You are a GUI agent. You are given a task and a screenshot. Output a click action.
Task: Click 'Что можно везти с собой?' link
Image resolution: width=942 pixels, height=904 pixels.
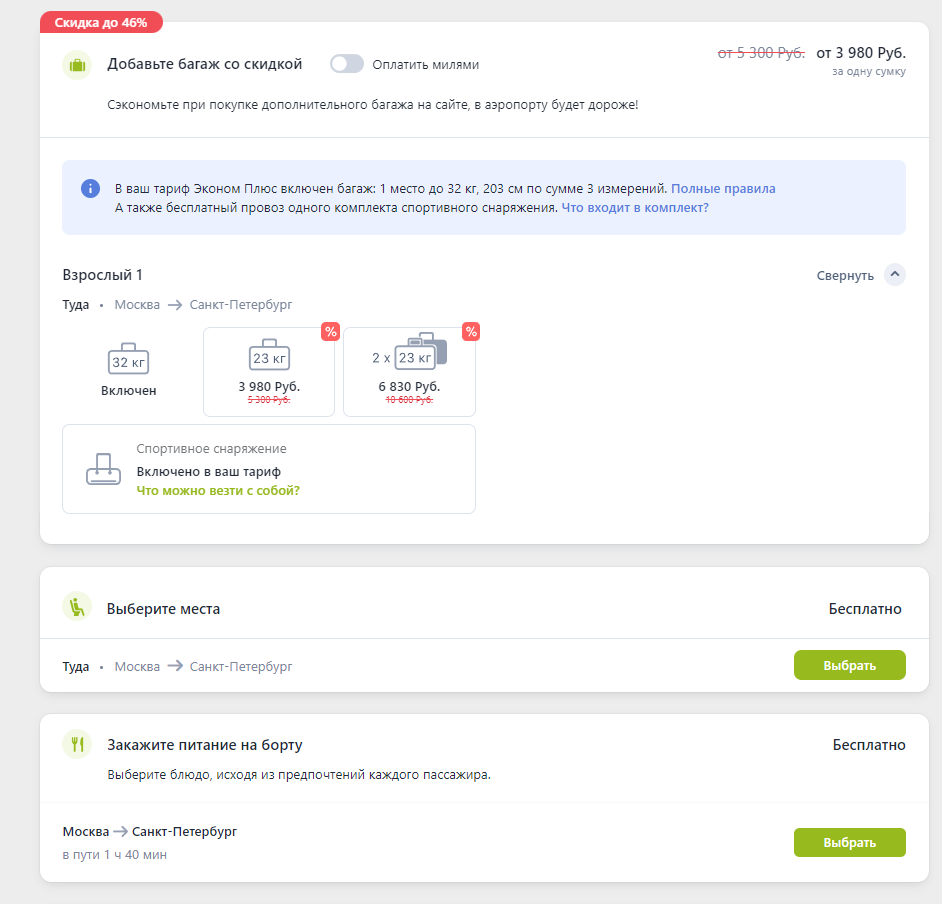(218, 491)
